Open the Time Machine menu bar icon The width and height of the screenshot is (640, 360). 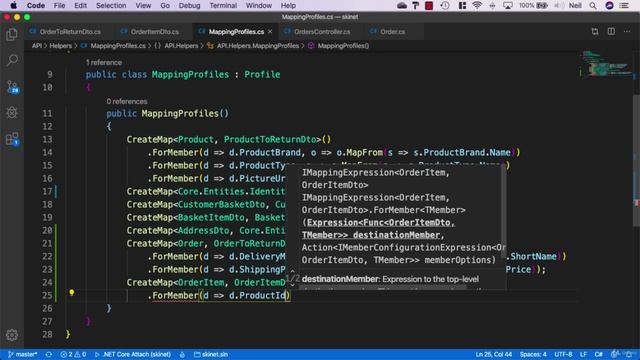click(445, 6)
